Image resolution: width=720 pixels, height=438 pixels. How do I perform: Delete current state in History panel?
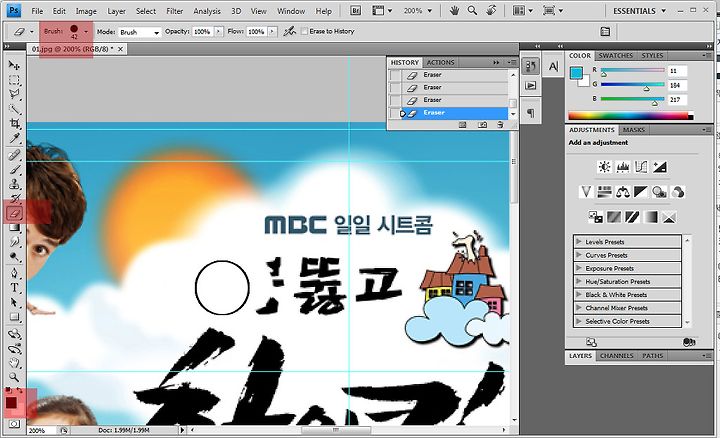tap(500, 125)
